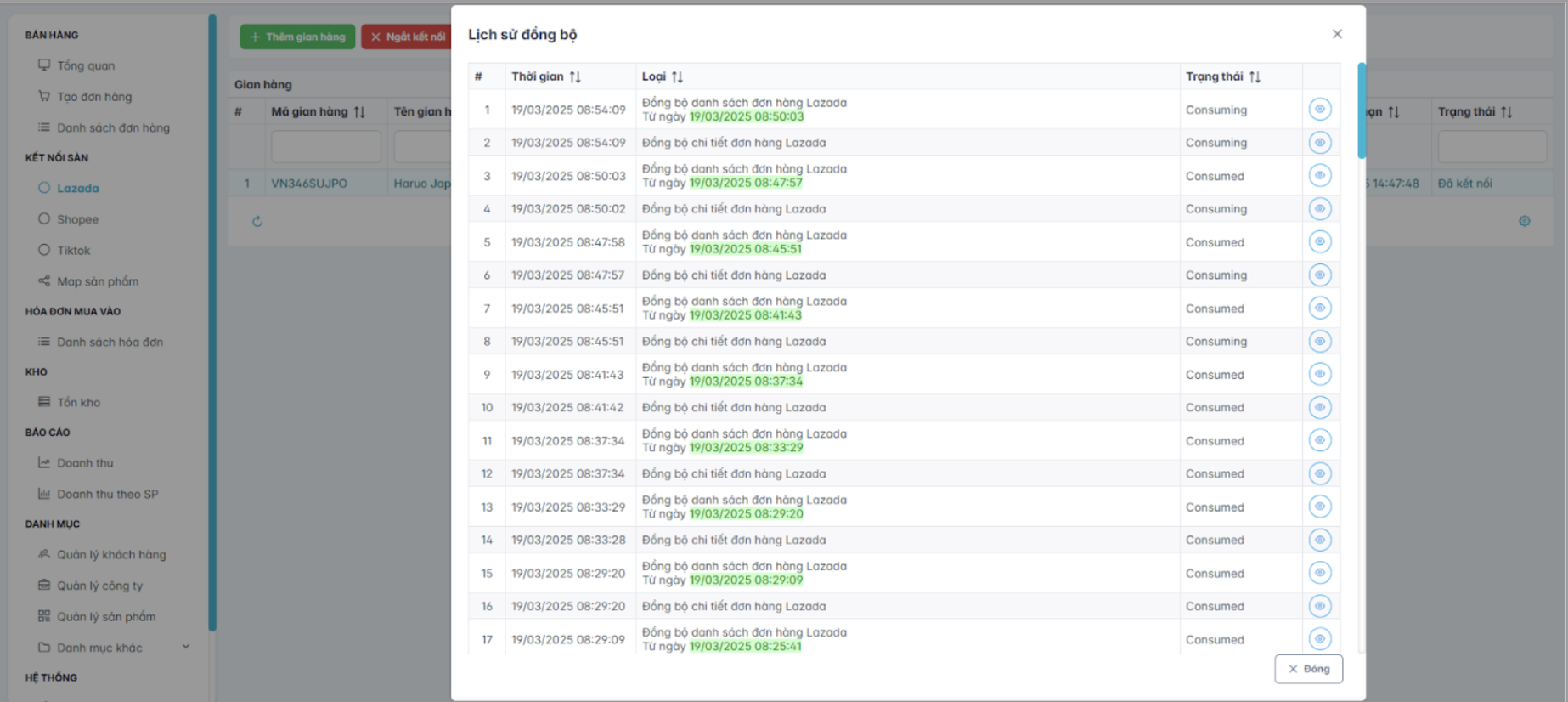The height and width of the screenshot is (702, 1568).
Task: Close the Lịch sử đồng bộ dialog
Action: click(1337, 34)
